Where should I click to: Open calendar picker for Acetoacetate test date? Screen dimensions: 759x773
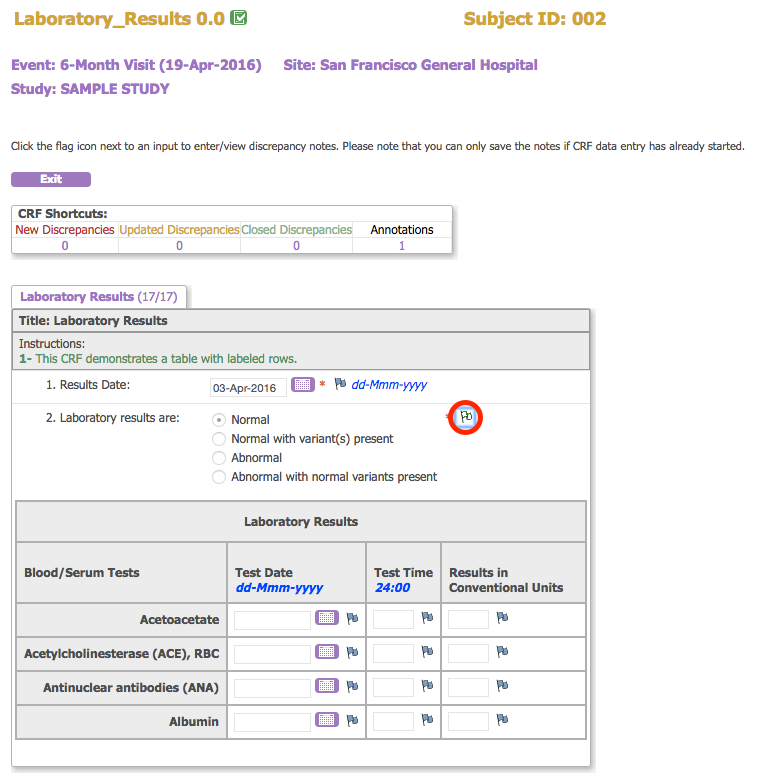(327, 619)
